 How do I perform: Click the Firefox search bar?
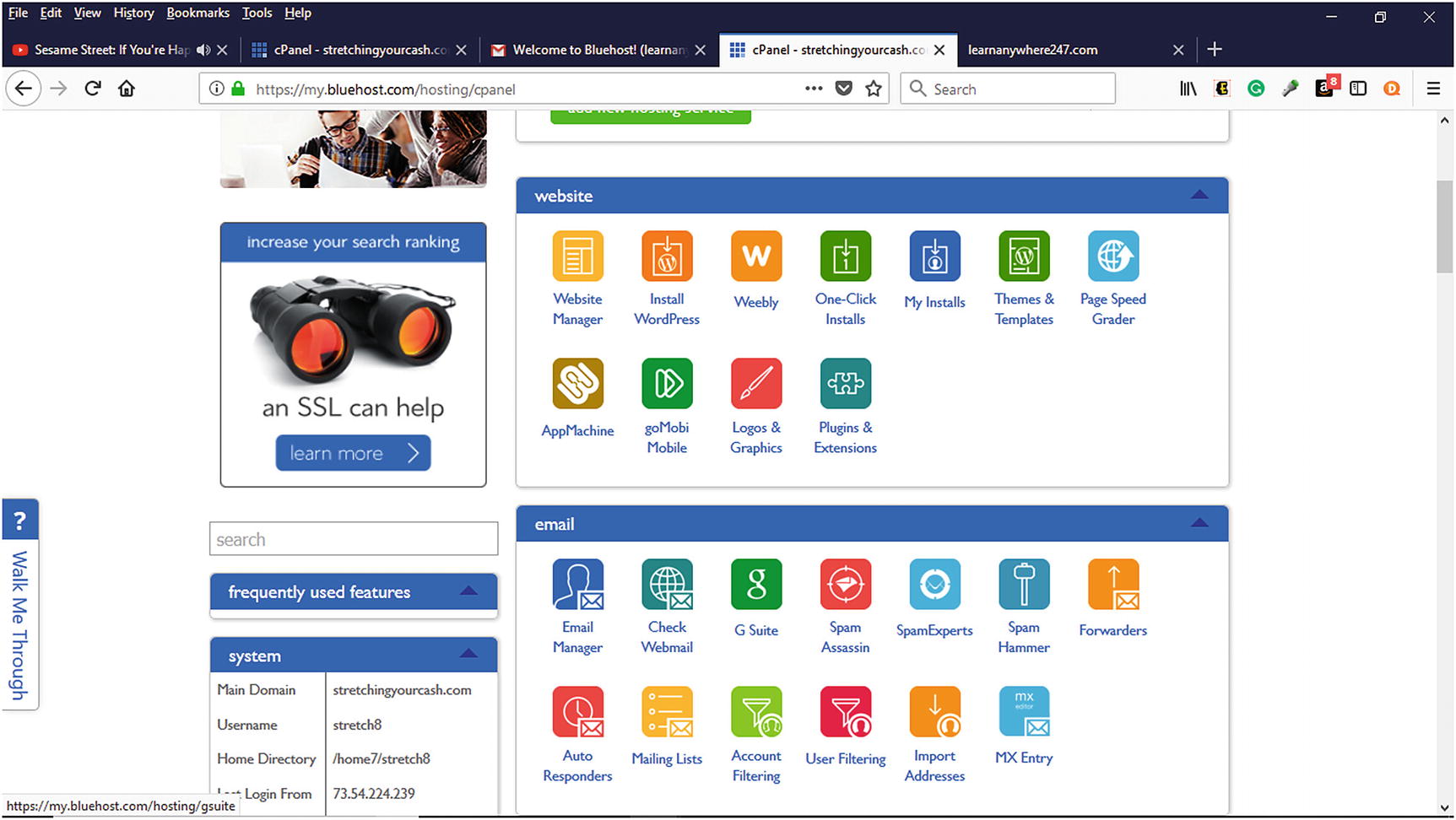click(x=1009, y=89)
